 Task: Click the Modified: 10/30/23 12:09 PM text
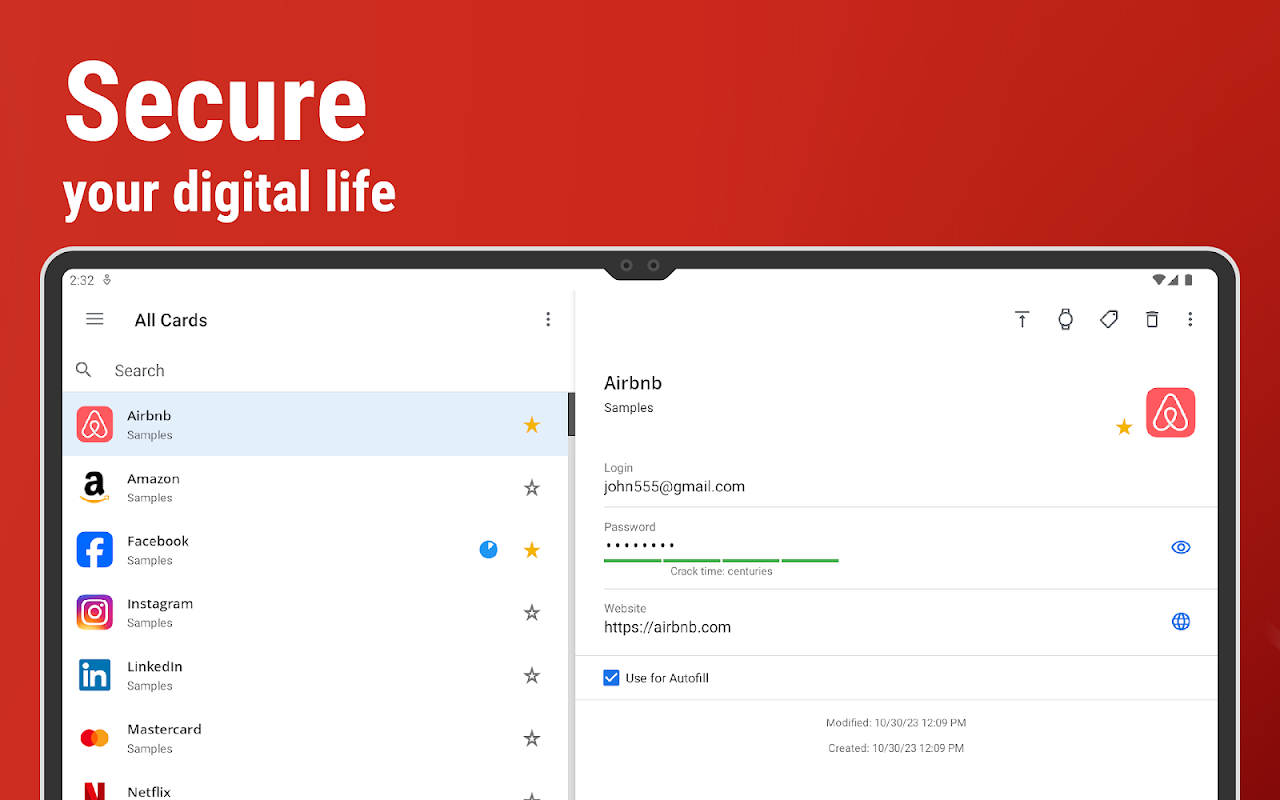click(896, 722)
